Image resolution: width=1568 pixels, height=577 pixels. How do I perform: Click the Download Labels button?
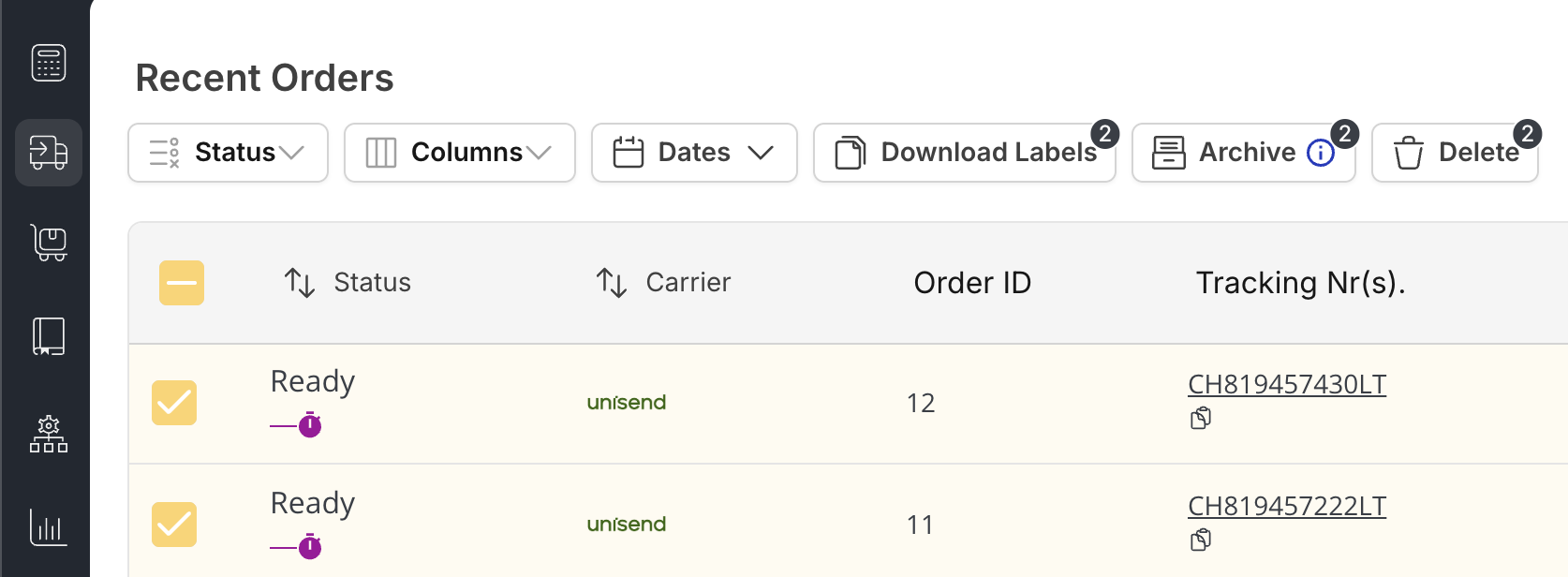[x=964, y=153]
